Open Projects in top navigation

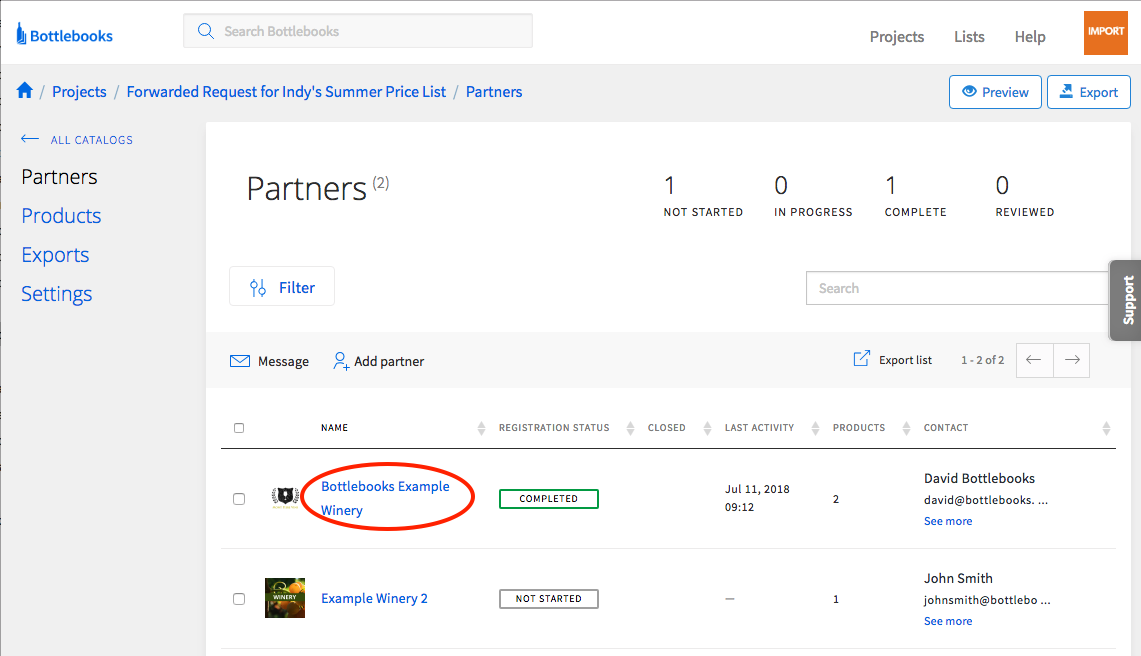tap(896, 36)
